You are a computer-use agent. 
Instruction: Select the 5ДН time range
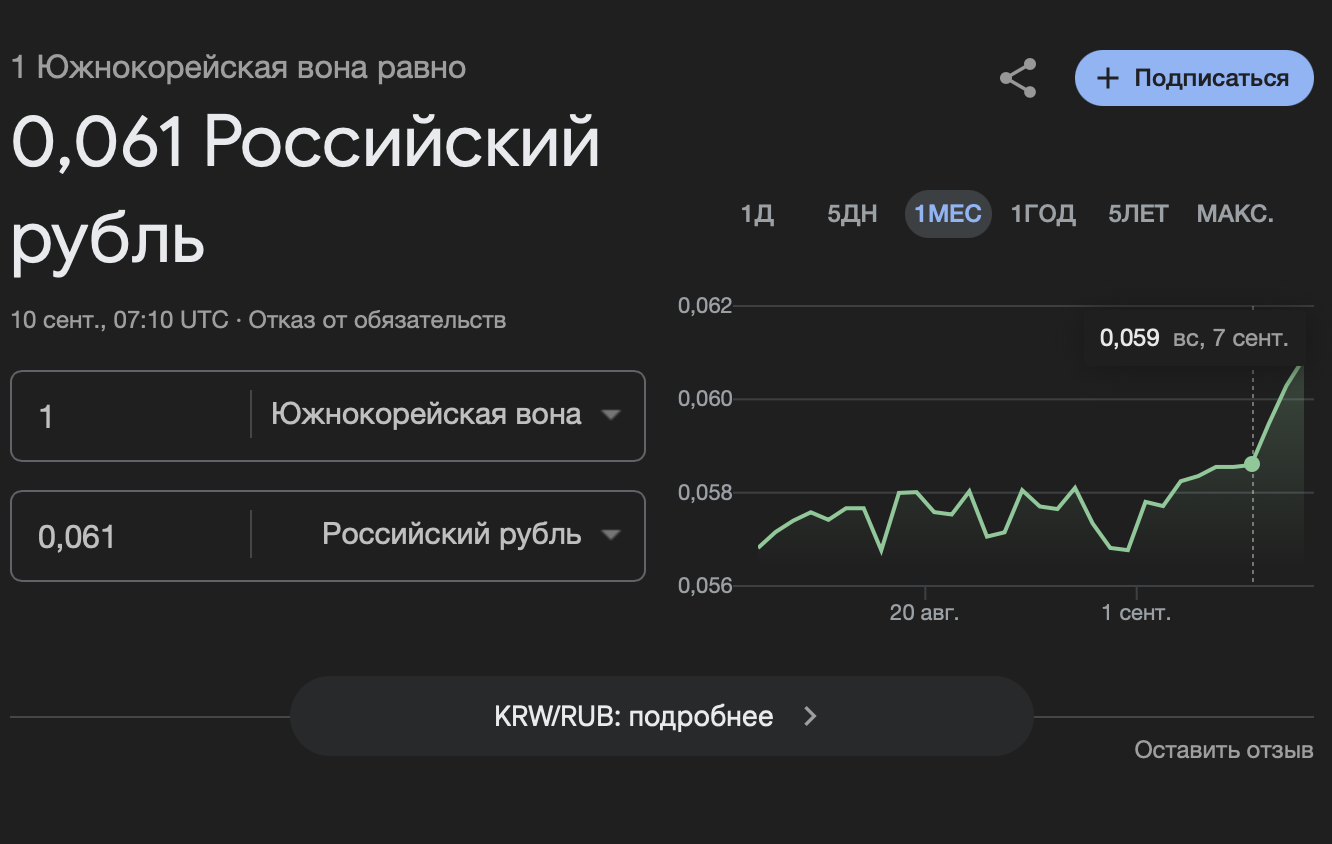click(x=852, y=214)
